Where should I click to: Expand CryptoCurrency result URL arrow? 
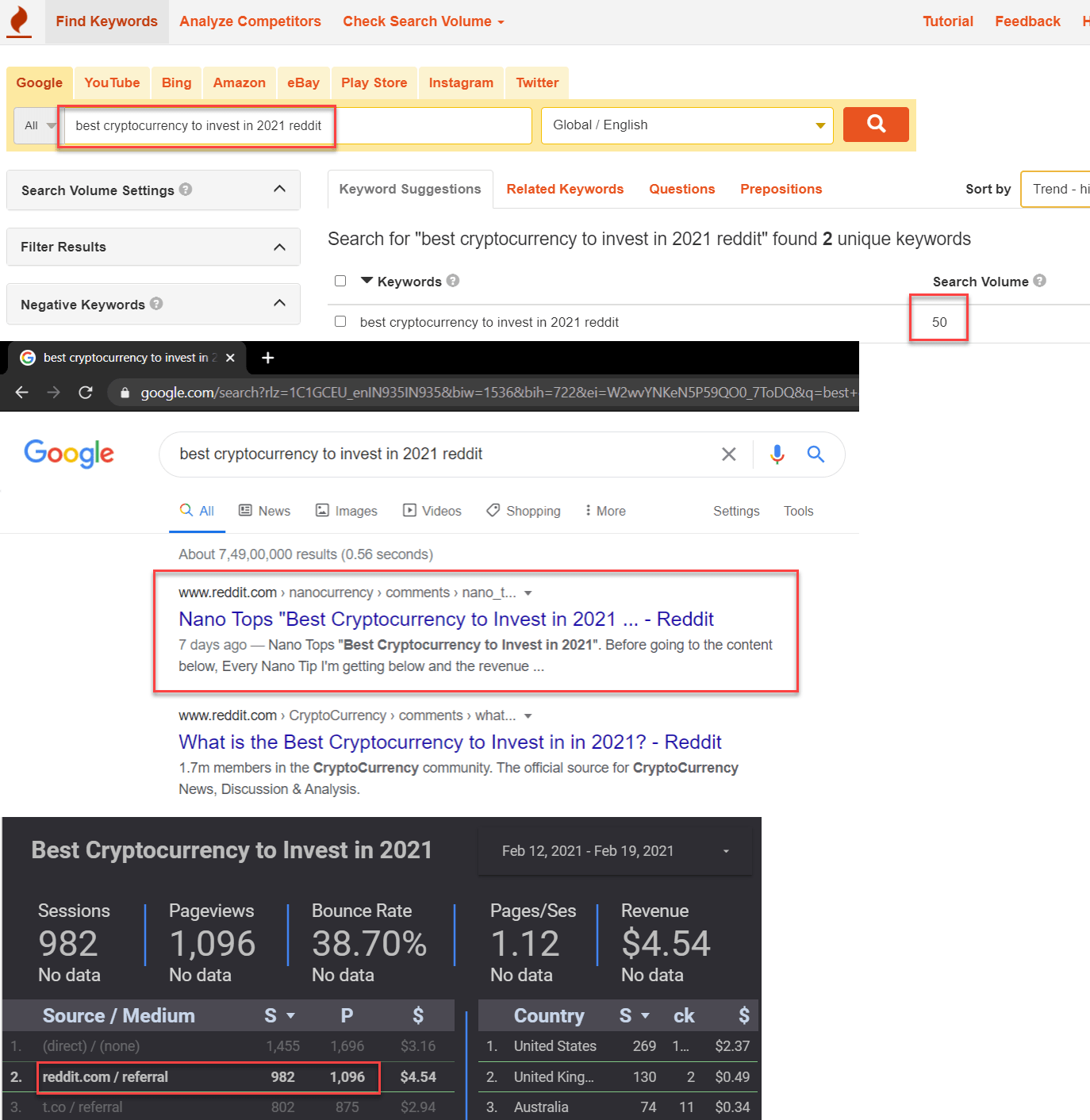pos(528,716)
